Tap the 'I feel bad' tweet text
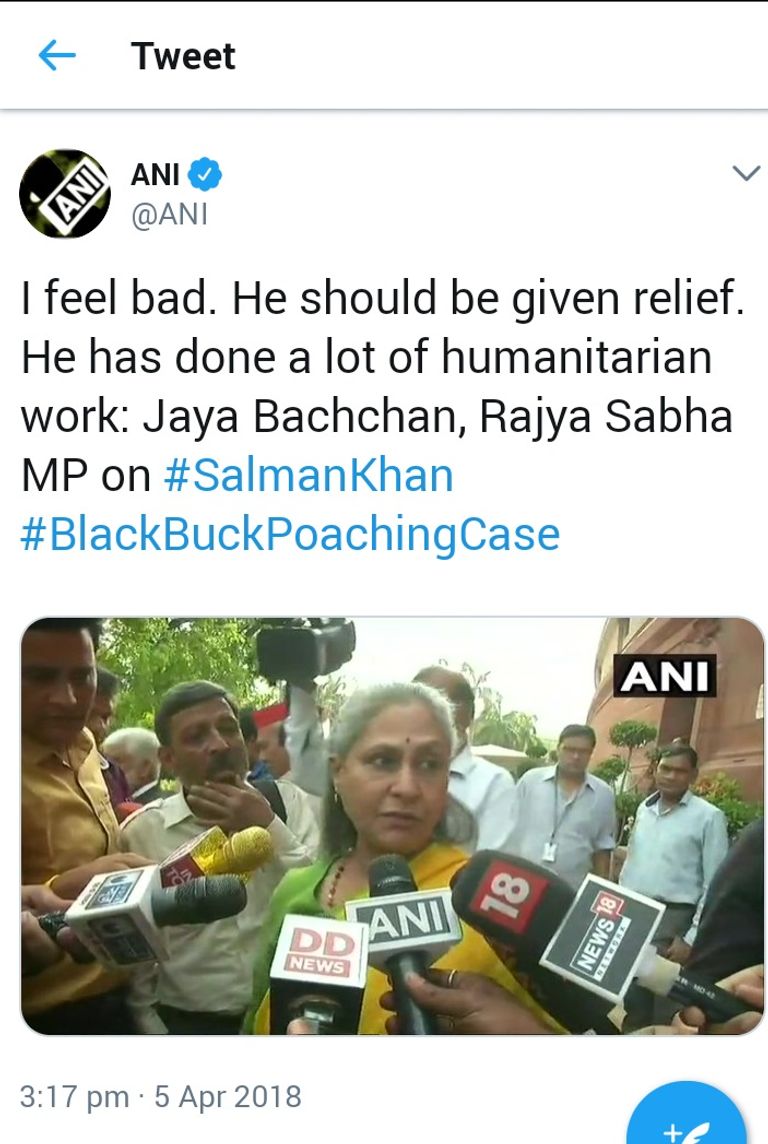This screenshot has height=1144, width=768. click(x=115, y=298)
